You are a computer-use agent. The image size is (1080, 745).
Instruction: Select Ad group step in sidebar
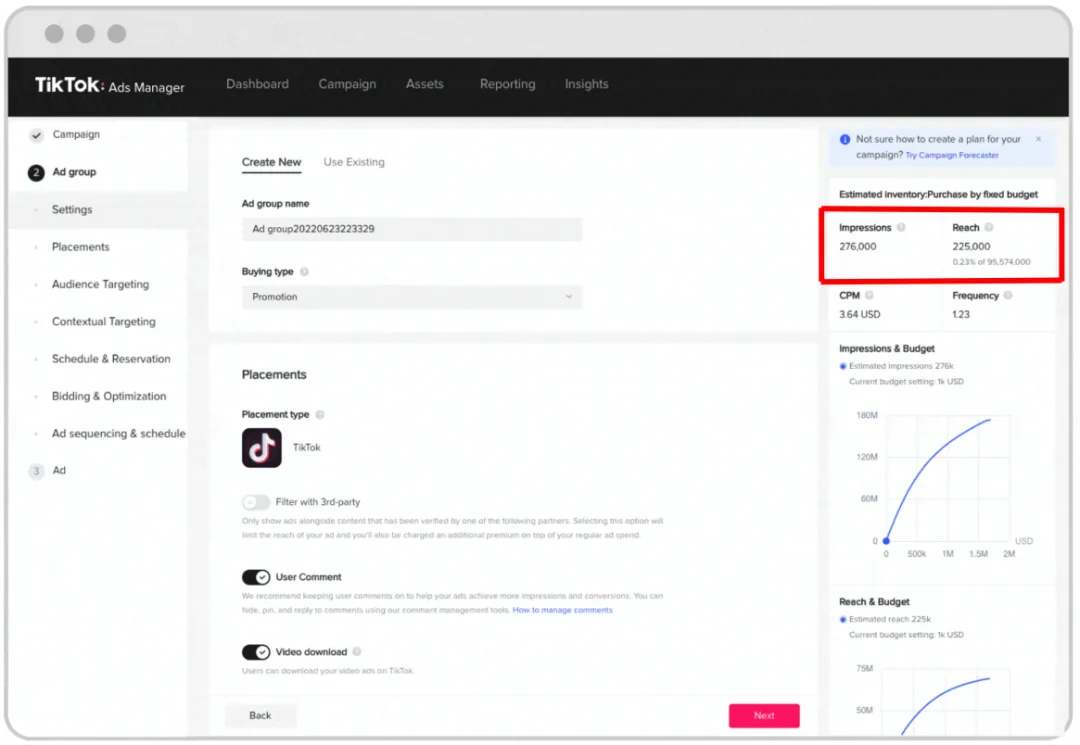74,172
